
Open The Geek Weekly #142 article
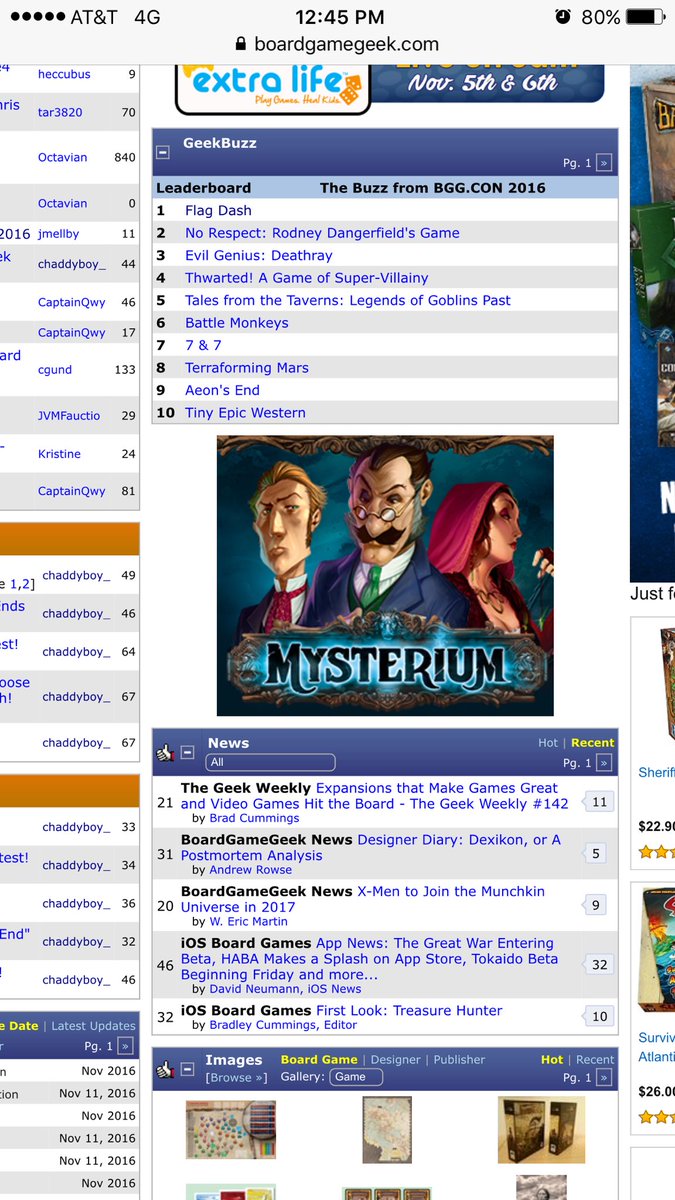(375, 796)
